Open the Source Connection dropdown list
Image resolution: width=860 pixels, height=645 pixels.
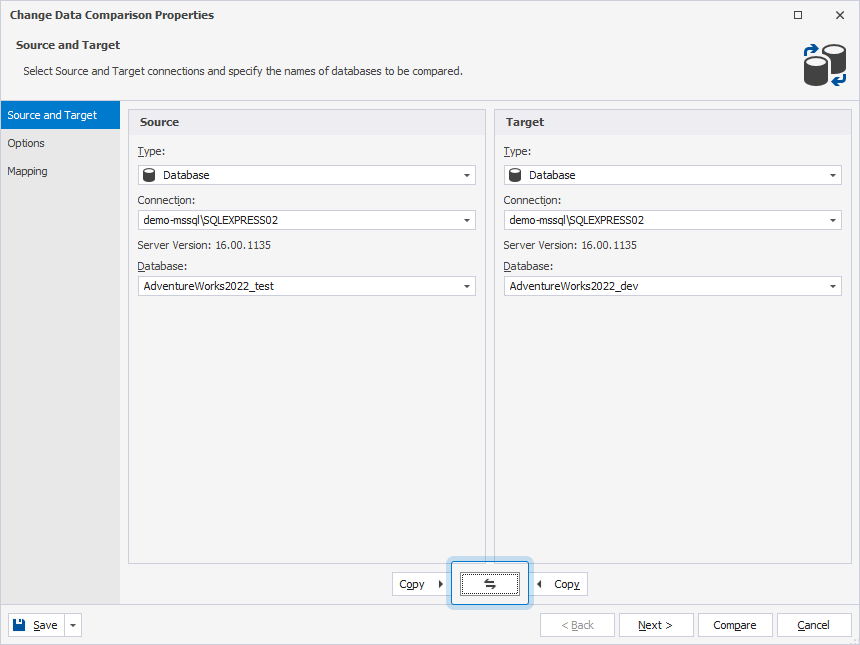click(x=466, y=220)
